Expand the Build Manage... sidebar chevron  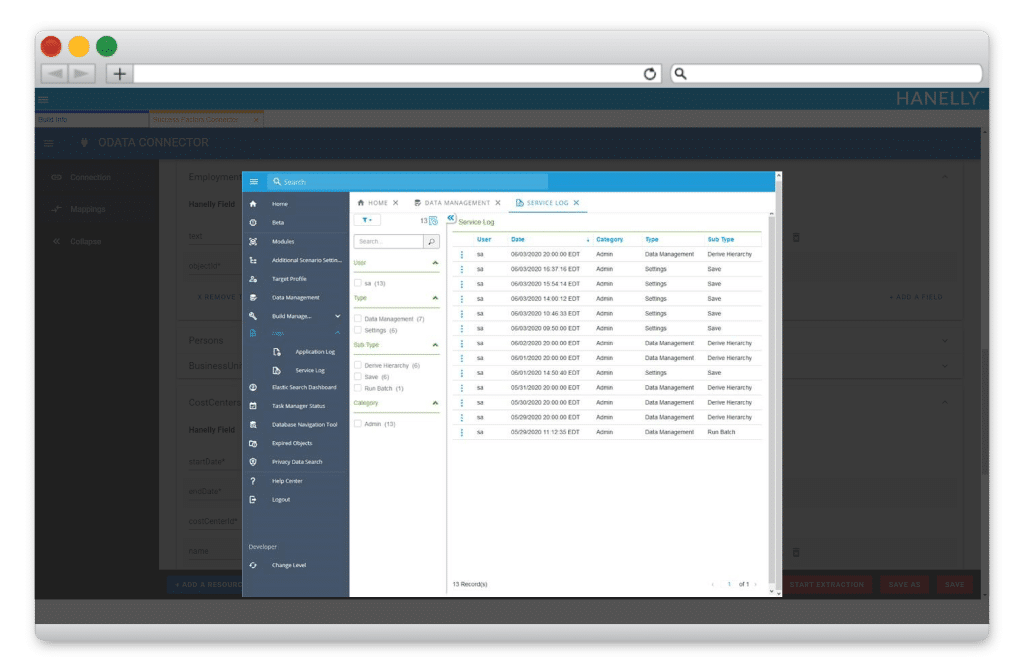[338, 316]
